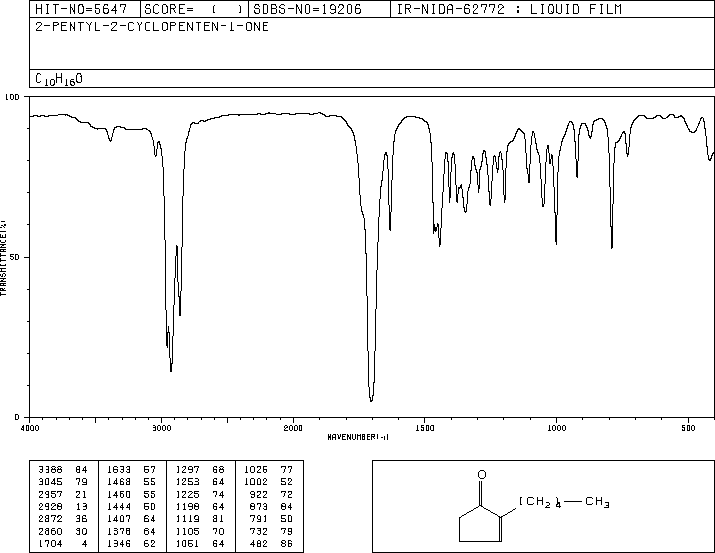
Task: Click the 3000 tick label on x-axis
Action: pos(161,428)
